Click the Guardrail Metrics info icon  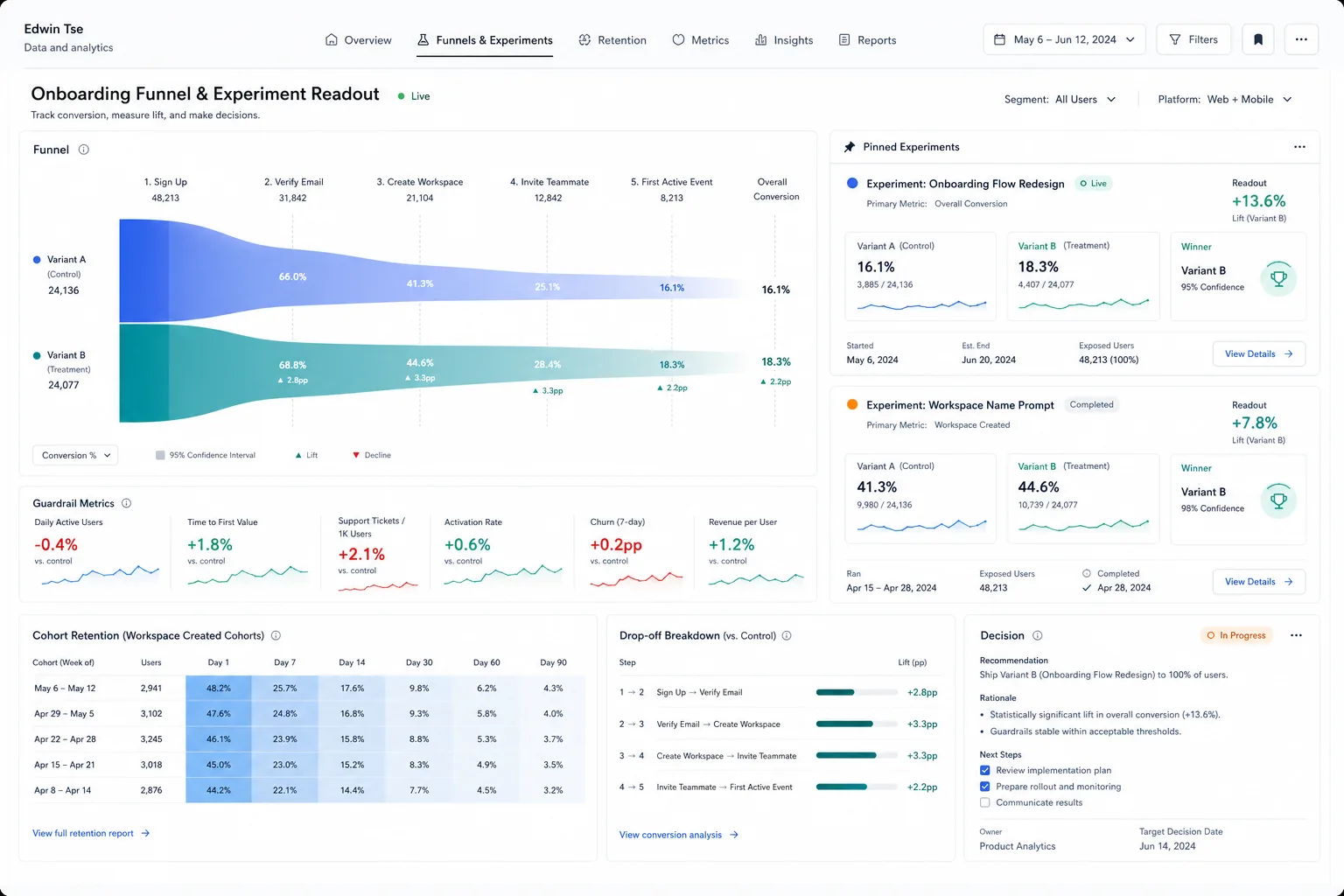coord(126,503)
